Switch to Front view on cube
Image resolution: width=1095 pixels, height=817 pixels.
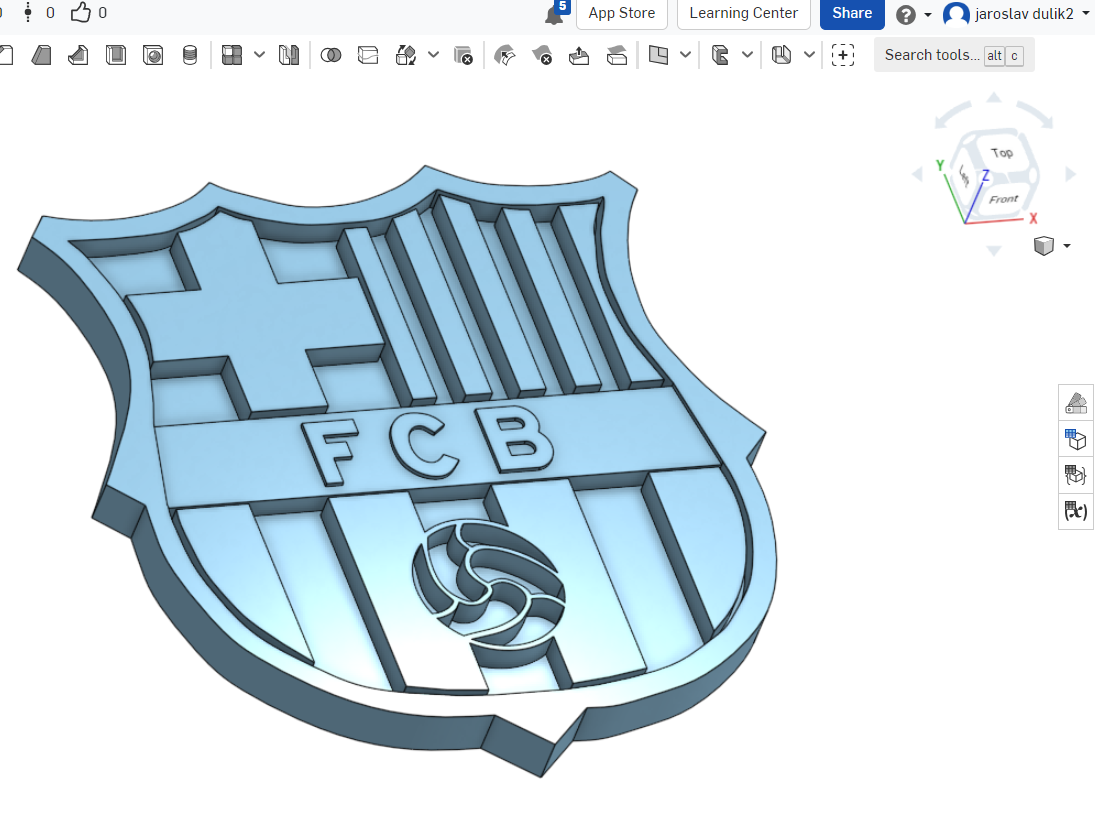coord(1004,199)
